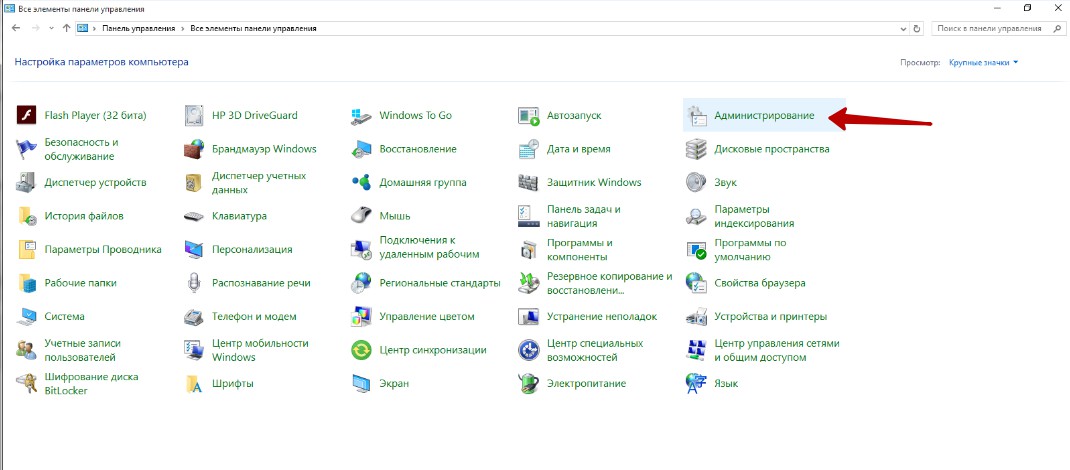This screenshot has height=470, width=1070.
Task: Open the История файлов icon
Action: (26, 216)
